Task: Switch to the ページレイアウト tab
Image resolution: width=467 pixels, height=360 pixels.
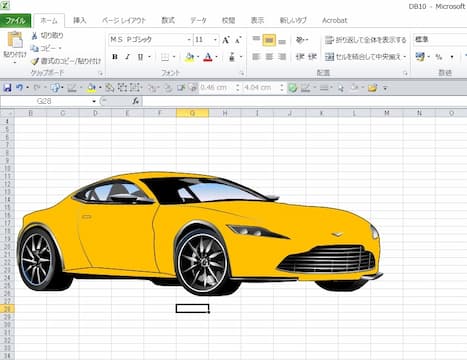Action: pyautogui.click(x=124, y=21)
